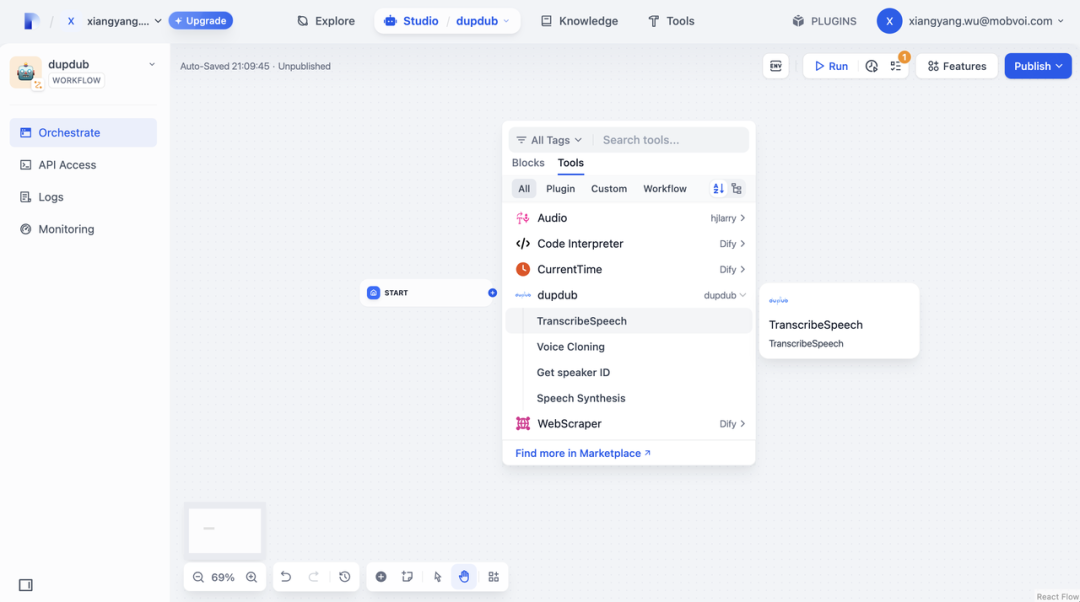Open the ENV environment variables button
This screenshot has height=602, width=1080.
pyautogui.click(x=775, y=66)
